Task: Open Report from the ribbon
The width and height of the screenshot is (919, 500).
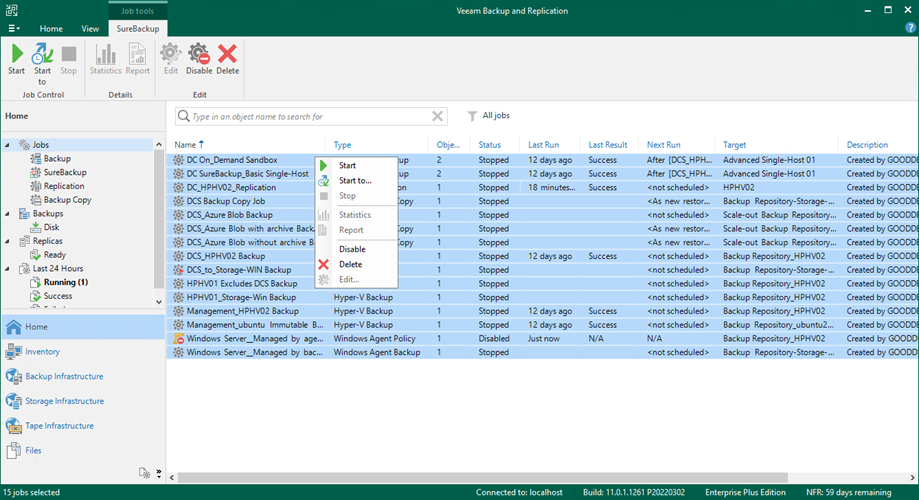Action: (137, 54)
